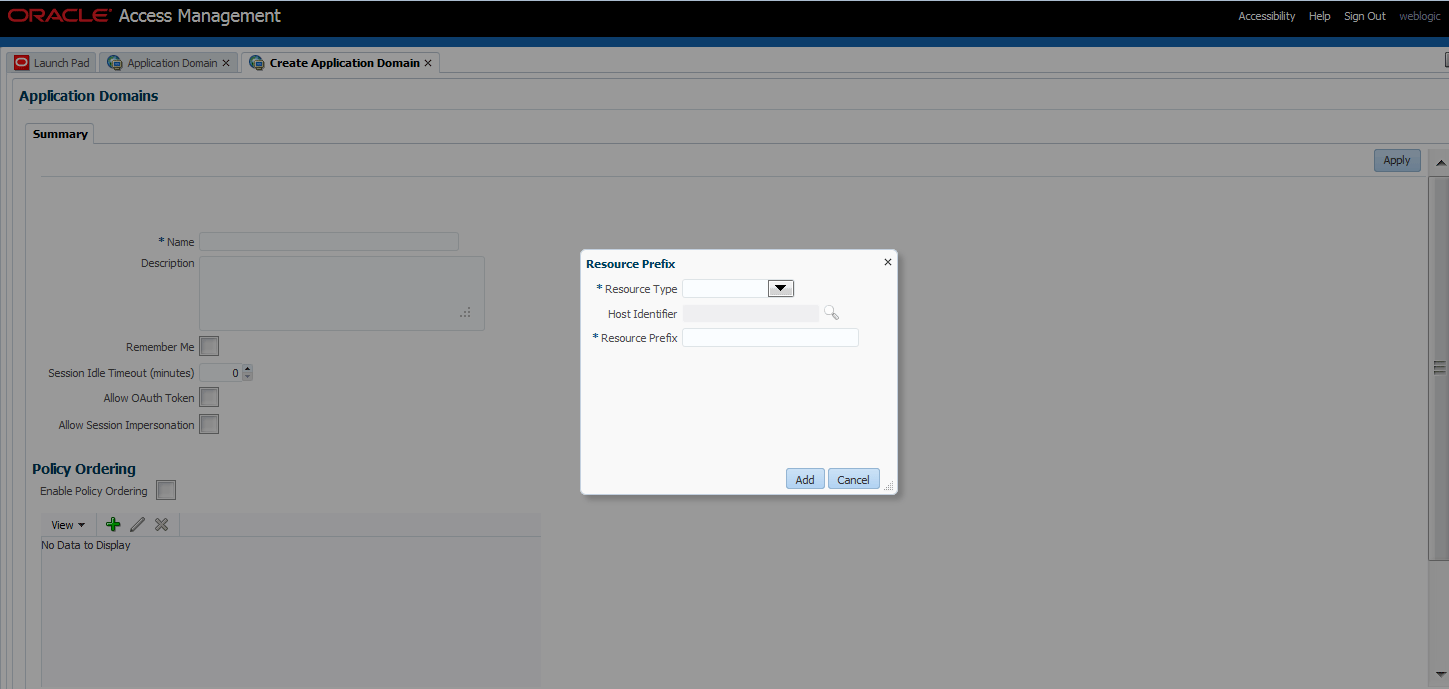Click the dialog resize grip icon

pos(888,485)
